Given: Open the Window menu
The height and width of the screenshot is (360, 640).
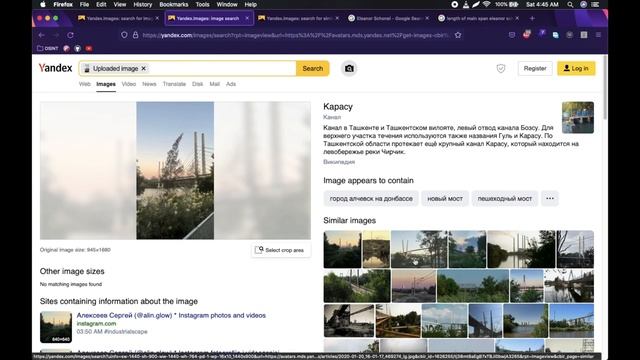Looking at the screenshot, I should 227,4.
